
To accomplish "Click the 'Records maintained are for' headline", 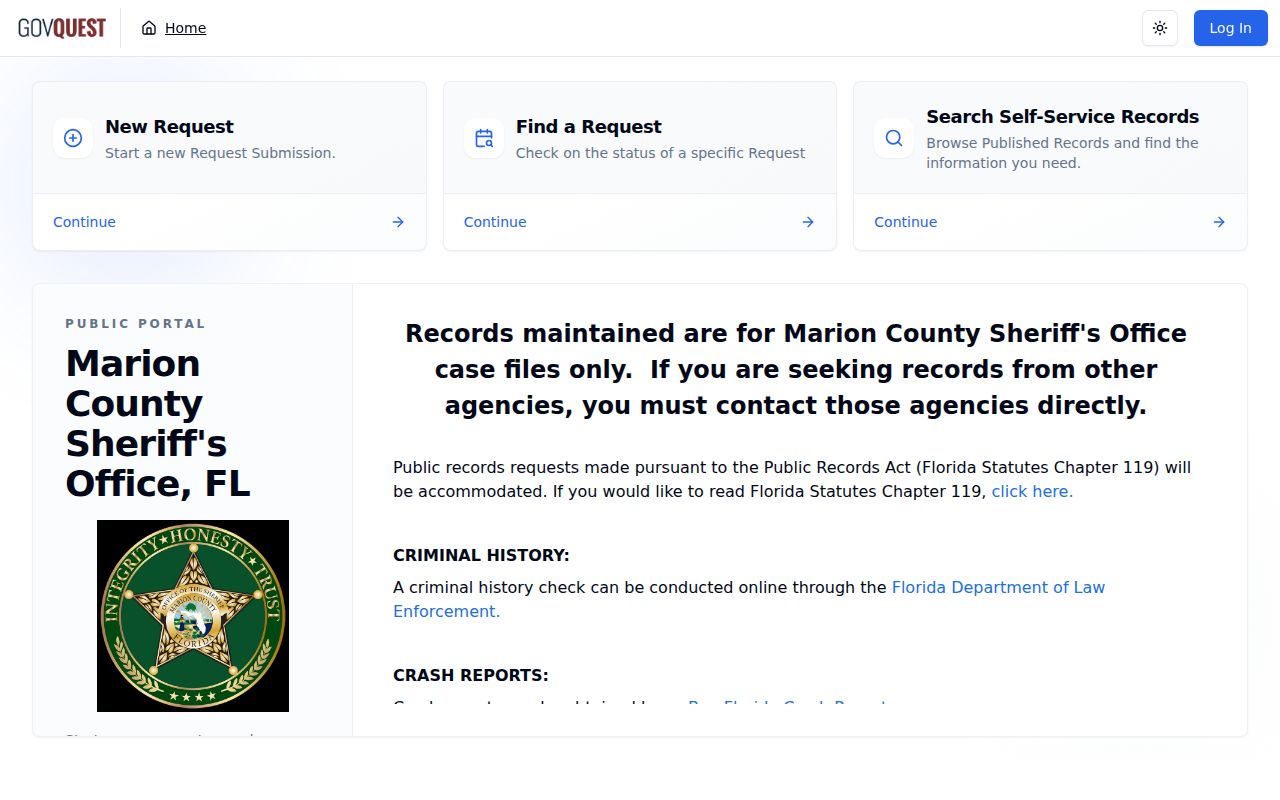I will 796,369.
